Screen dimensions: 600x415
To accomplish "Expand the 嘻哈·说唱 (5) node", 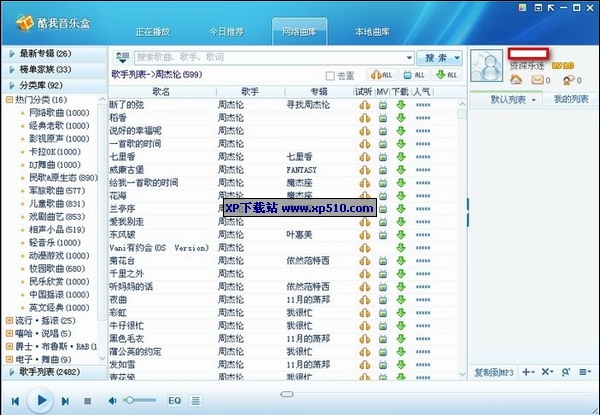I will tap(9, 334).
